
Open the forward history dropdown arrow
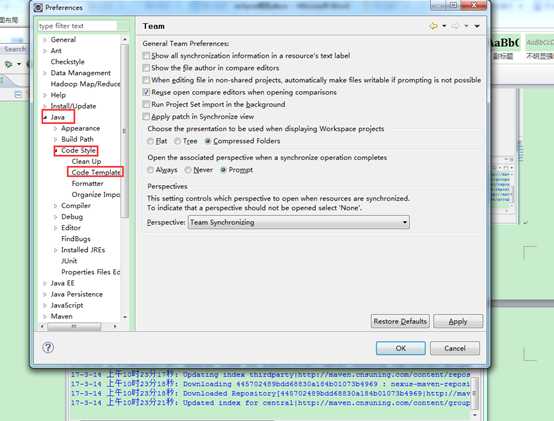[466, 26]
